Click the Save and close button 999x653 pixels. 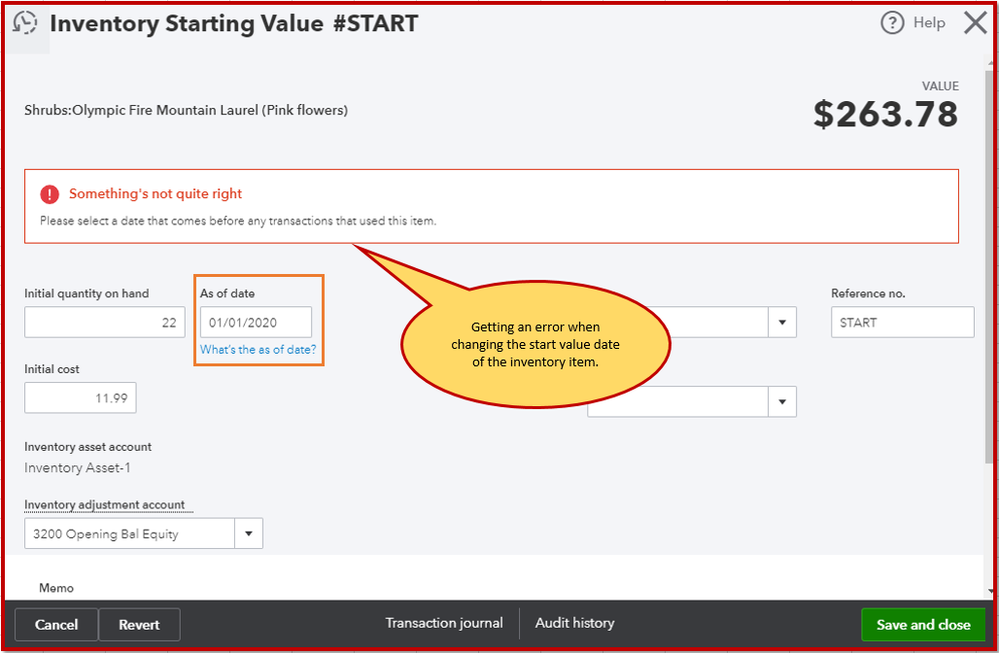[x=922, y=623]
